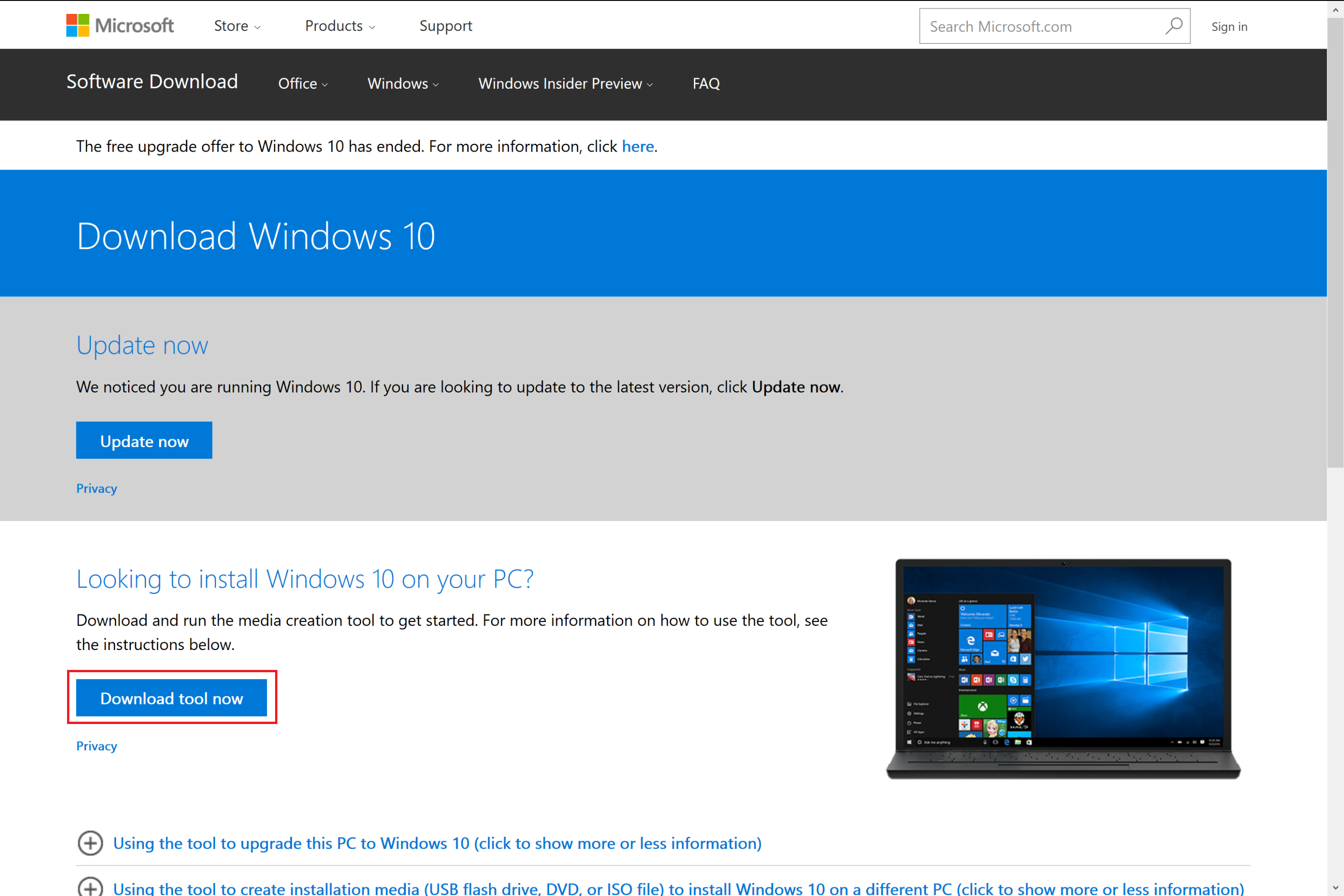
Task: Click the Software Download title
Action: pyautogui.click(x=152, y=81)
